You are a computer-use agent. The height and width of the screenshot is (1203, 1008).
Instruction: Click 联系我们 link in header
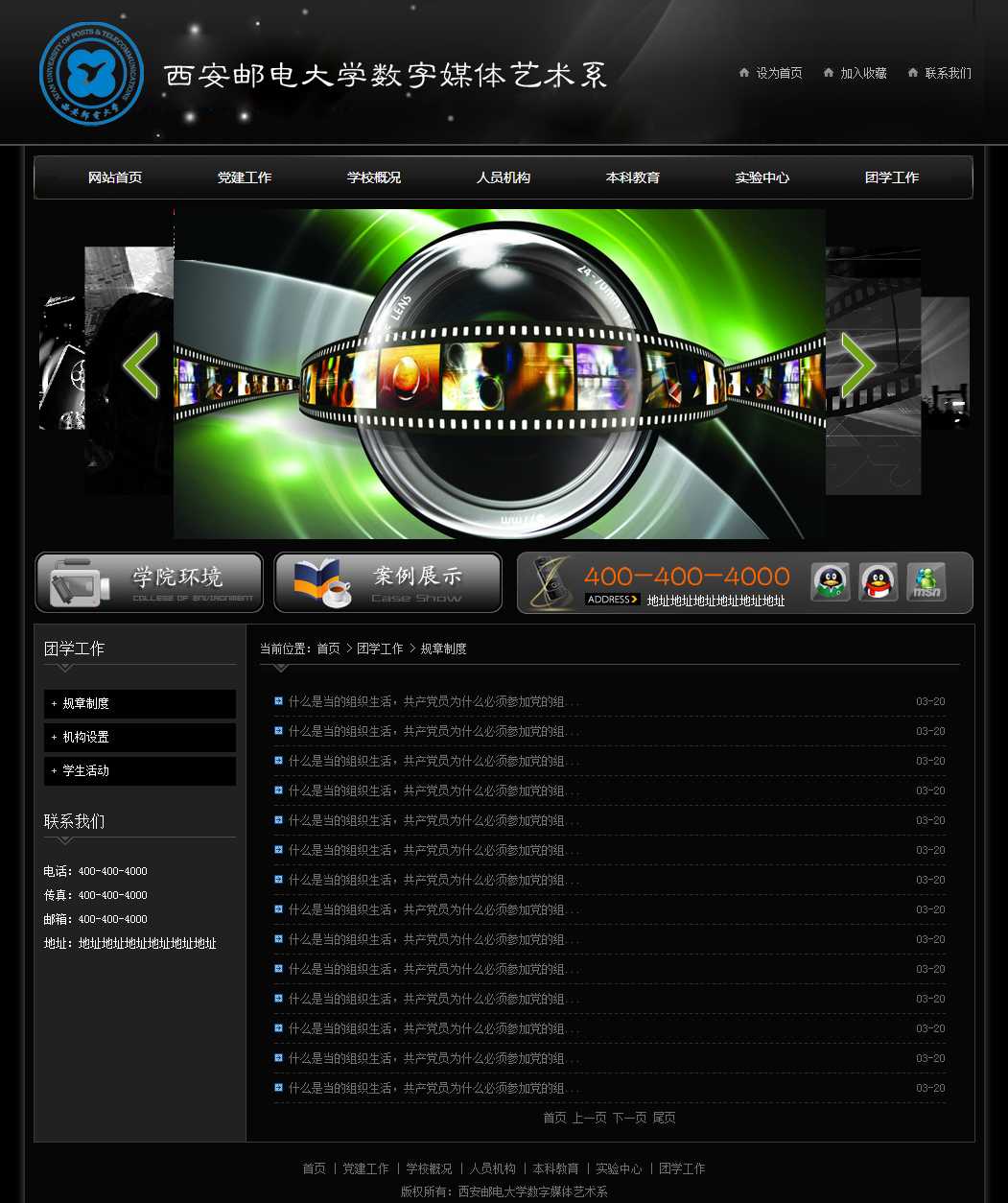[x=948, y=73]
